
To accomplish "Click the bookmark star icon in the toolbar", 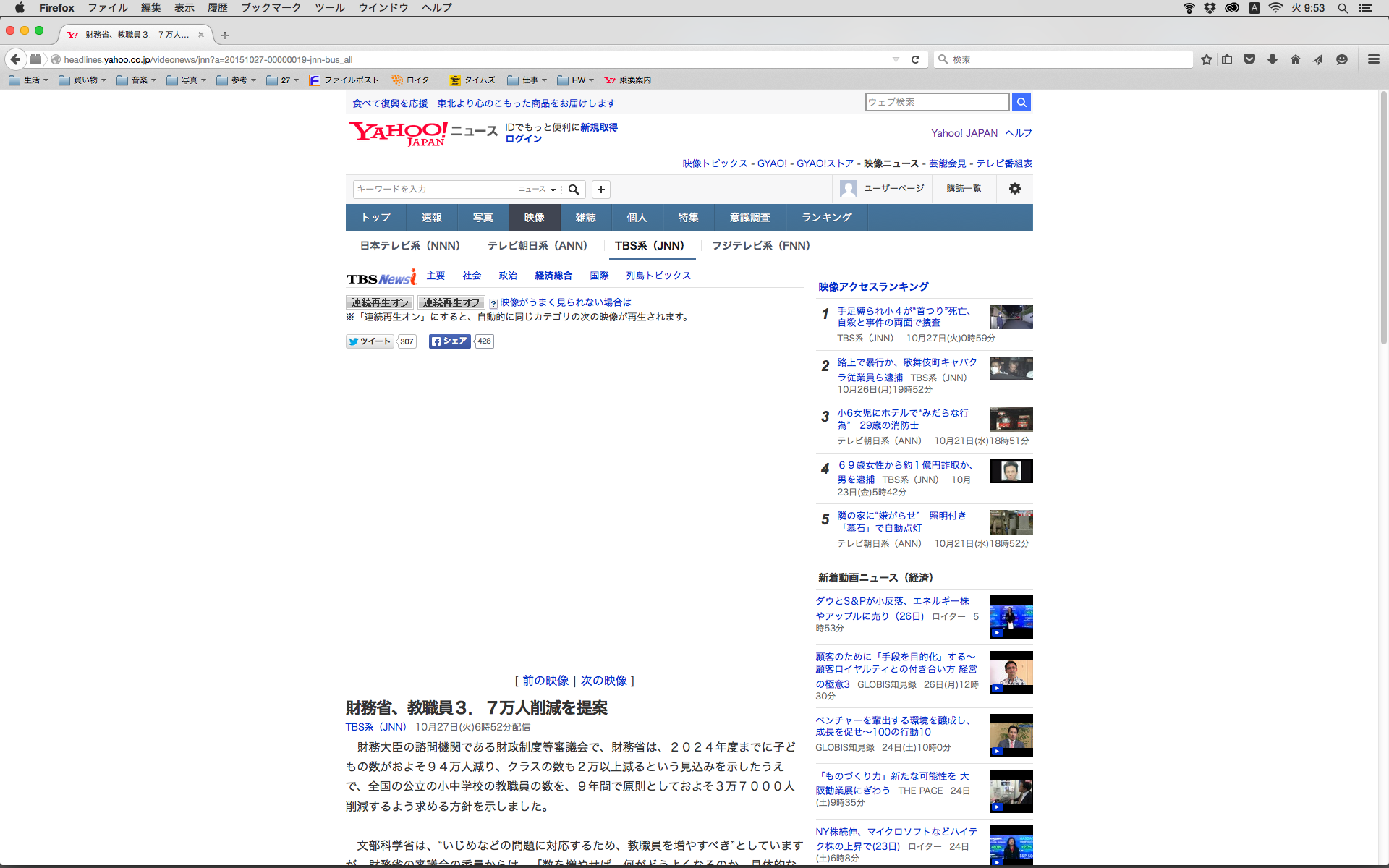I will 1206,59.
